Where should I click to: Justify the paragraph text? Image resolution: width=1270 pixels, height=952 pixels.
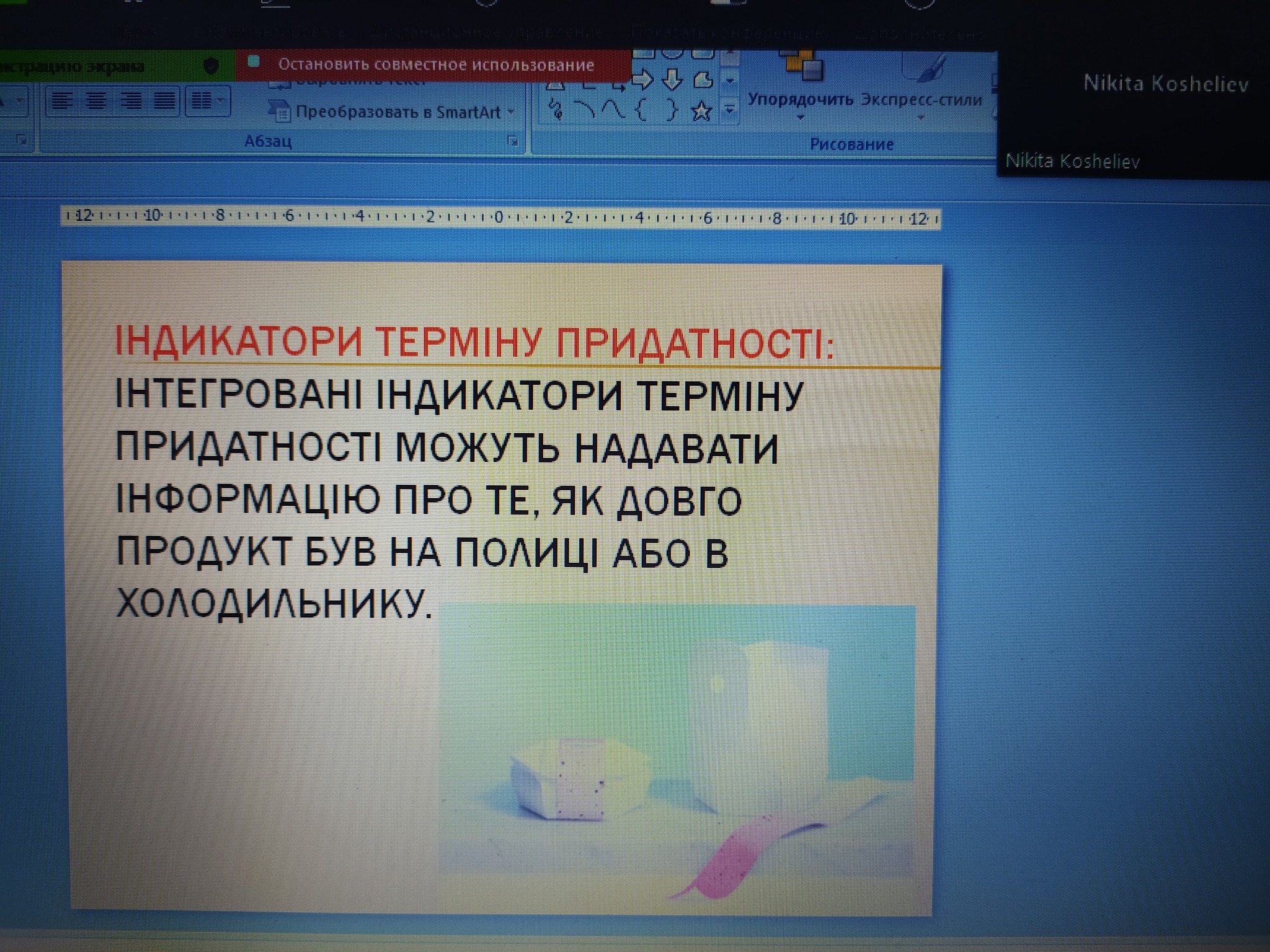(164, 101)
